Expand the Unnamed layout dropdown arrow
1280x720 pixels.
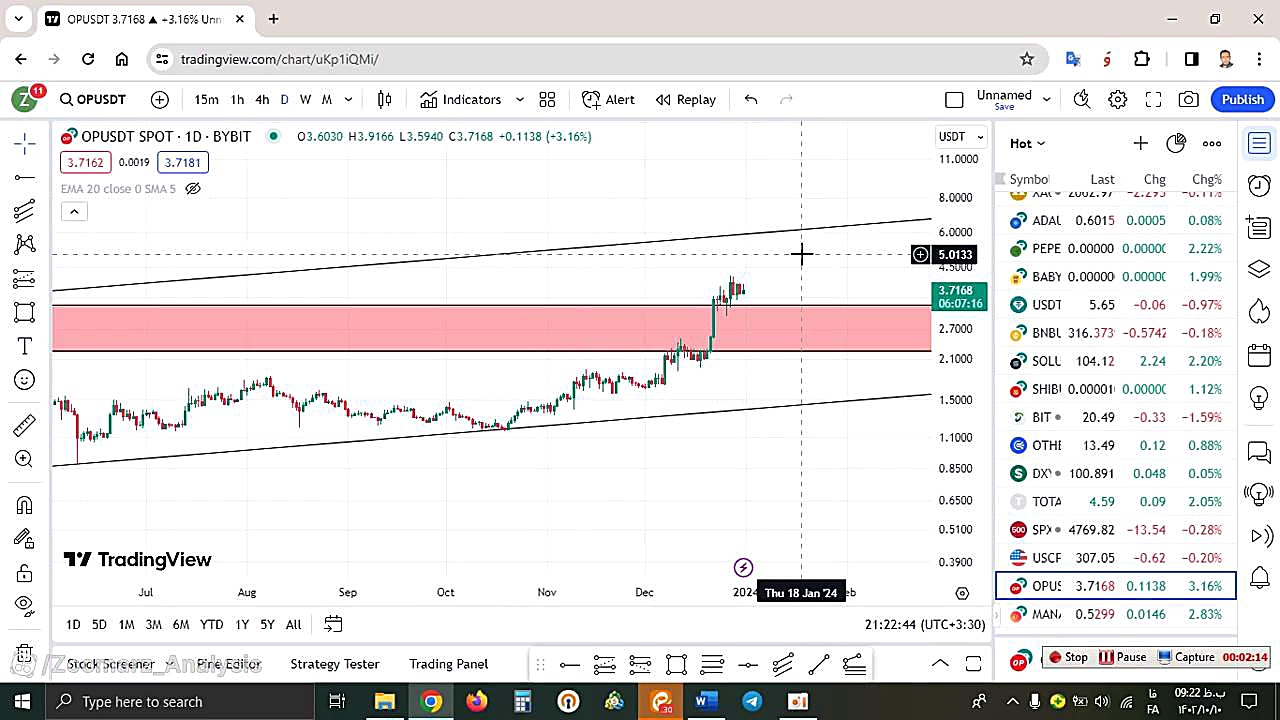pos(1047,99)
